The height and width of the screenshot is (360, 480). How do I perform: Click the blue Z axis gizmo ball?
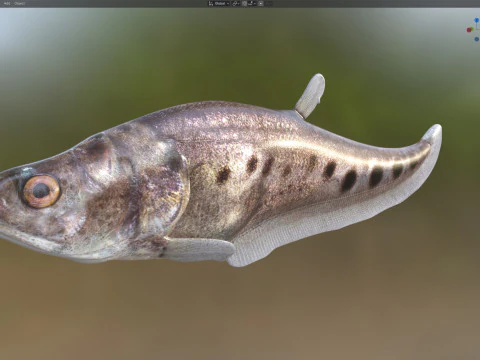coord(477,21)
